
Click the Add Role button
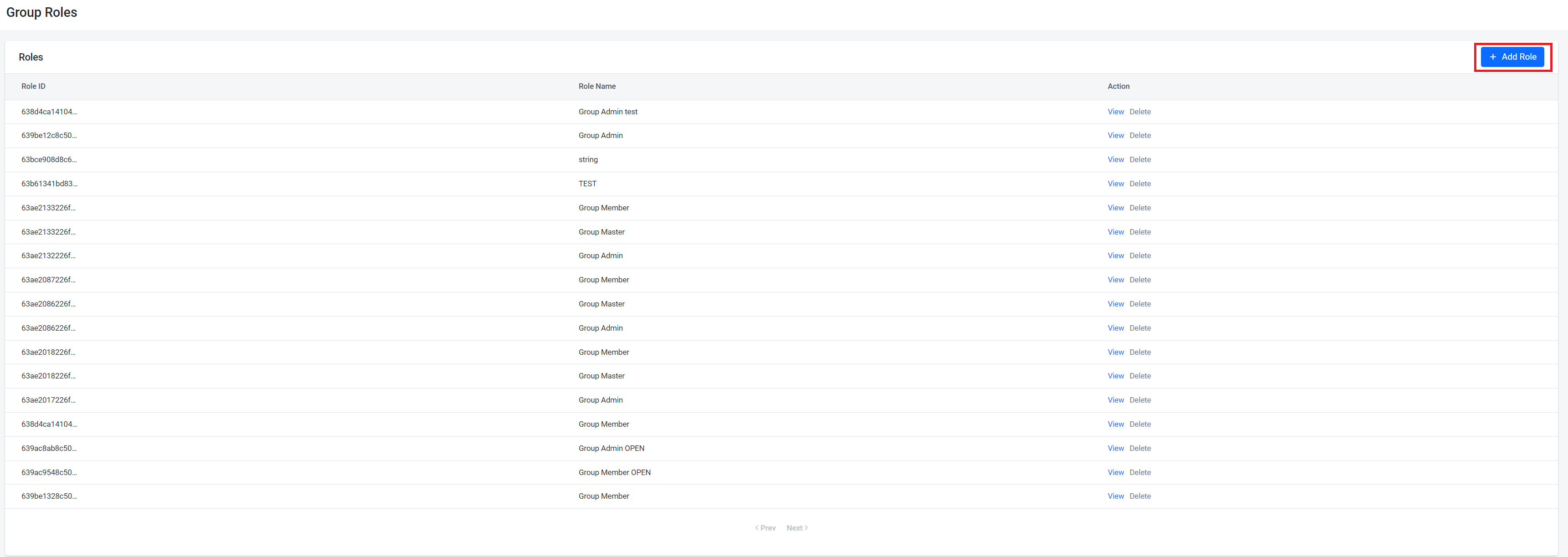(x=1512, y=56)
